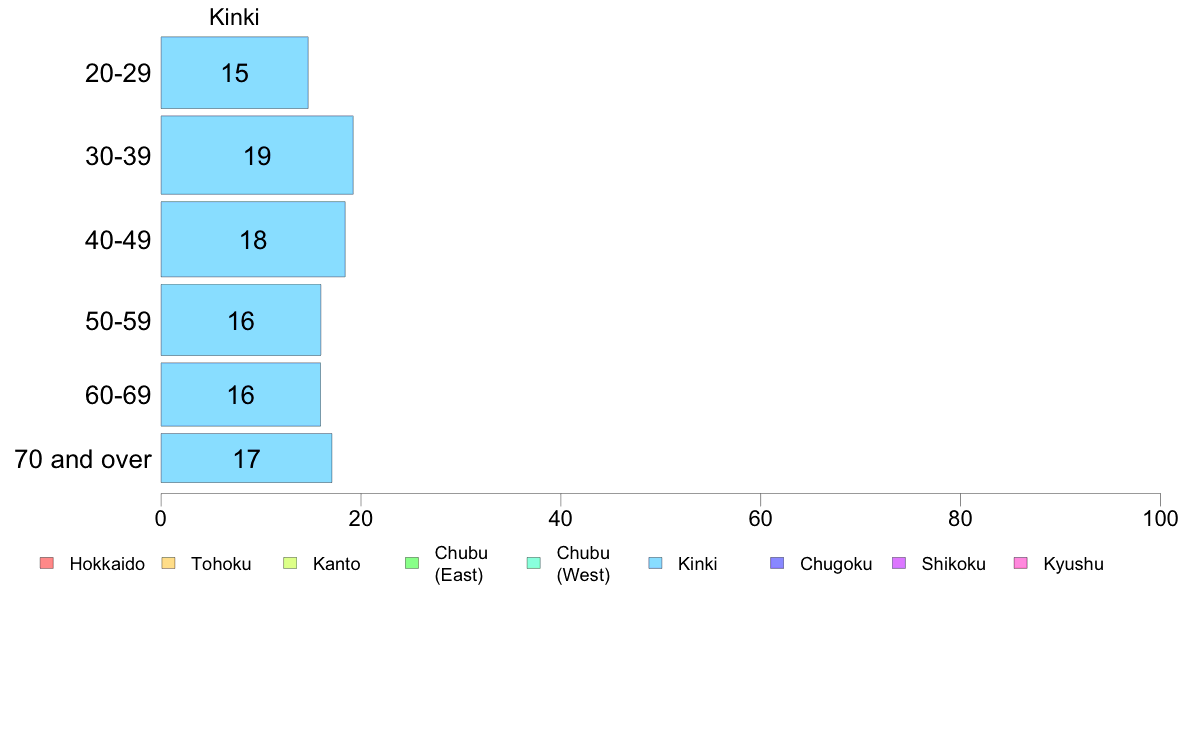Select the 60-69 bar showing 16
The height and width of the screenshot is (736, 1188).
pyautogui.click(x=241, y=395)
